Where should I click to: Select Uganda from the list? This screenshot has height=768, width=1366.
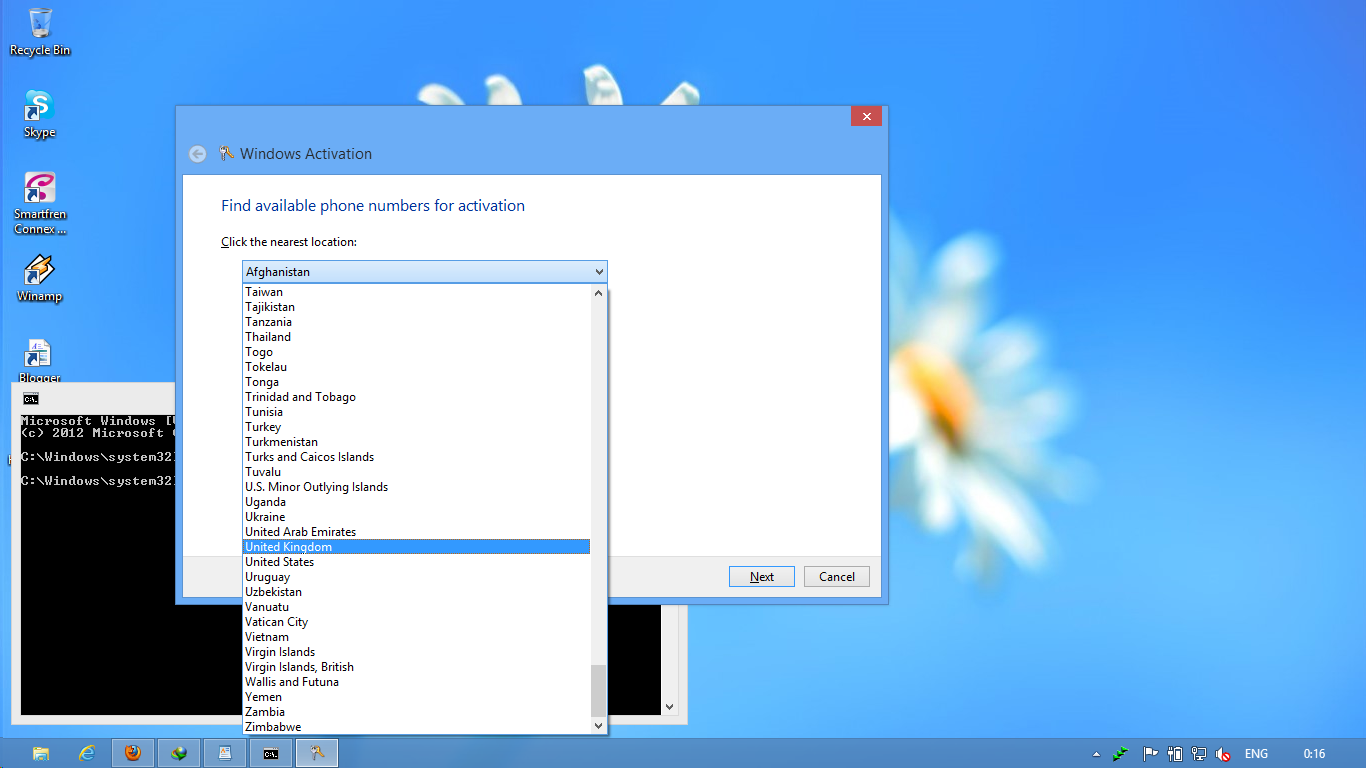417,502
